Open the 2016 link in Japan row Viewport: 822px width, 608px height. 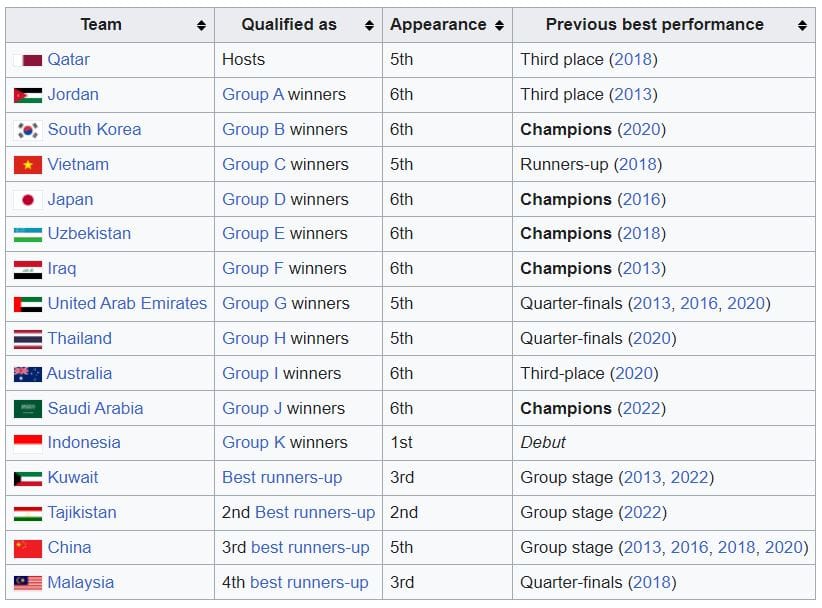[x=641, y=200]
